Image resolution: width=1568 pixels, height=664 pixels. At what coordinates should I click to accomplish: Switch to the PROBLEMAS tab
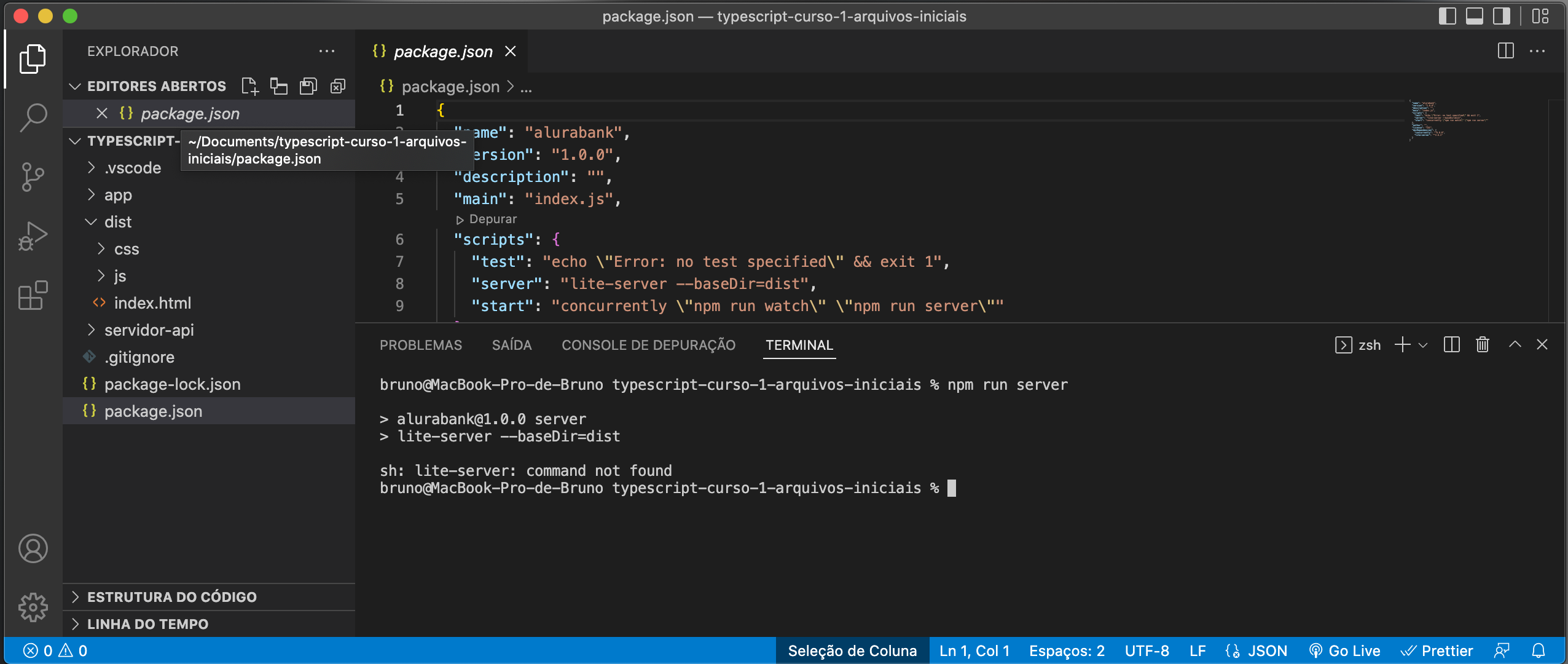(x=421, y=344)
